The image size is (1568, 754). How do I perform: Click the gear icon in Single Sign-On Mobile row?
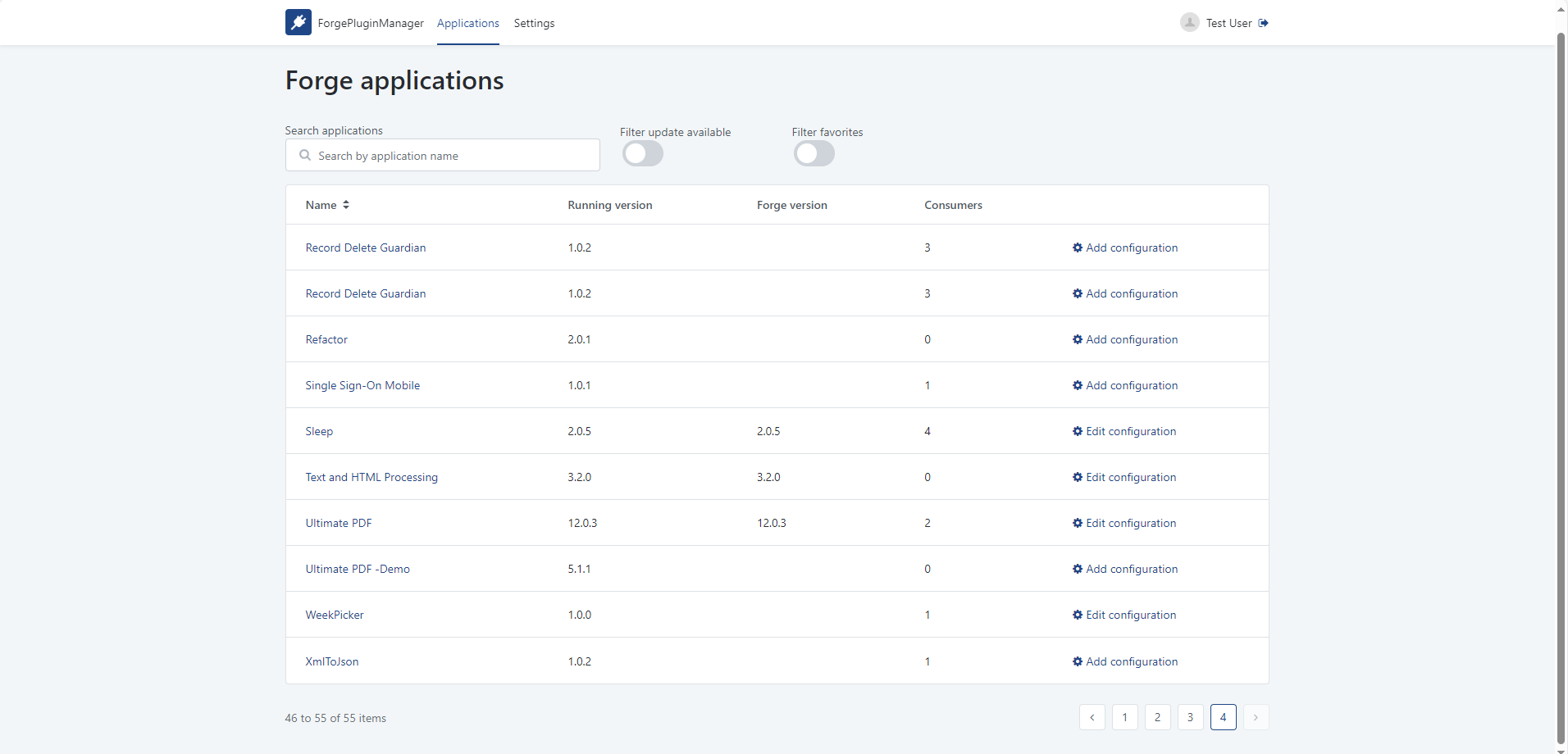click(1078, 385)
